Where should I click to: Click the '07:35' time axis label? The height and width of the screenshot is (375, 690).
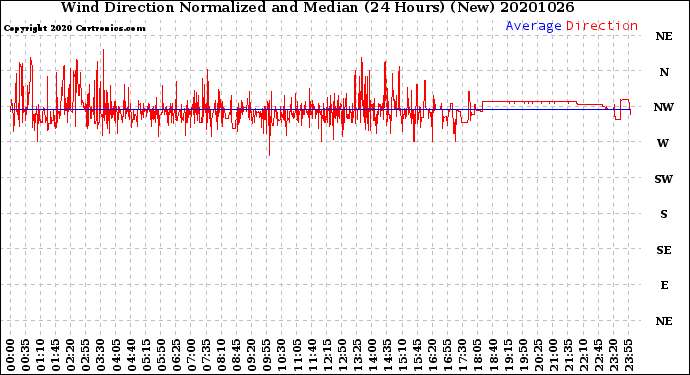[x=206, y=355]
